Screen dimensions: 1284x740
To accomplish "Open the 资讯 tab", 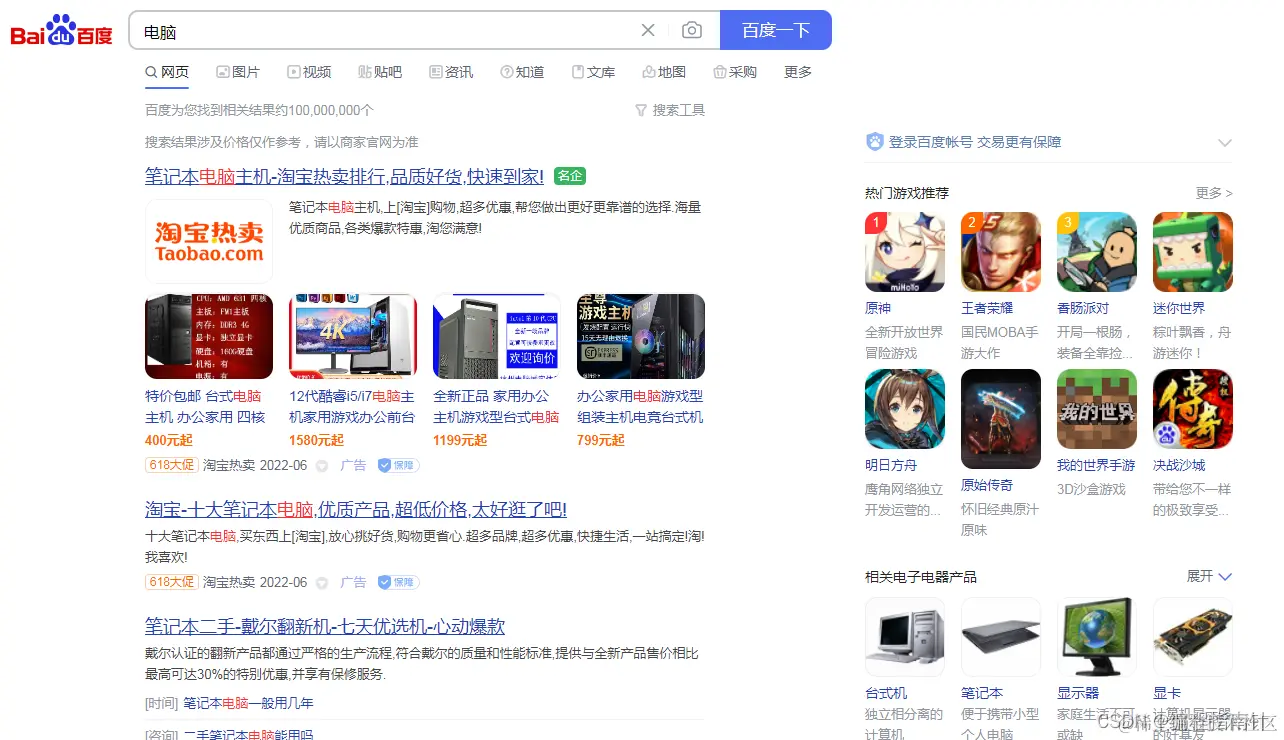I will click(x=451, y=72).
